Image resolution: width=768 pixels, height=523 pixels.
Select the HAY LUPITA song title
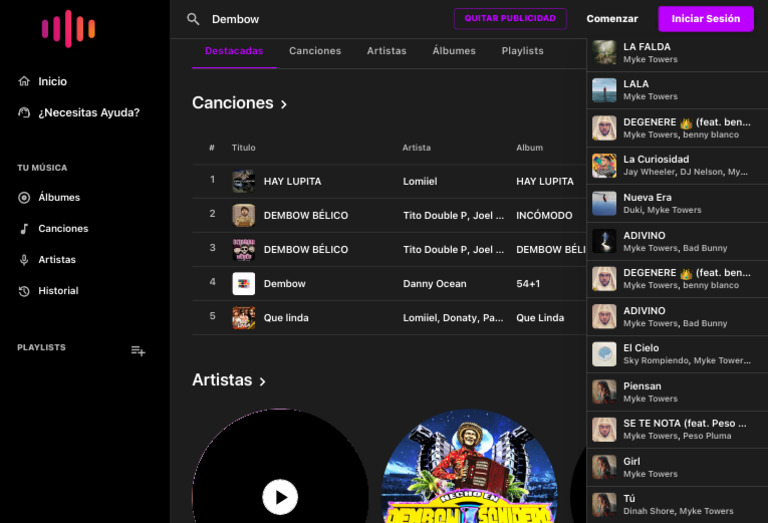(292, 181)
